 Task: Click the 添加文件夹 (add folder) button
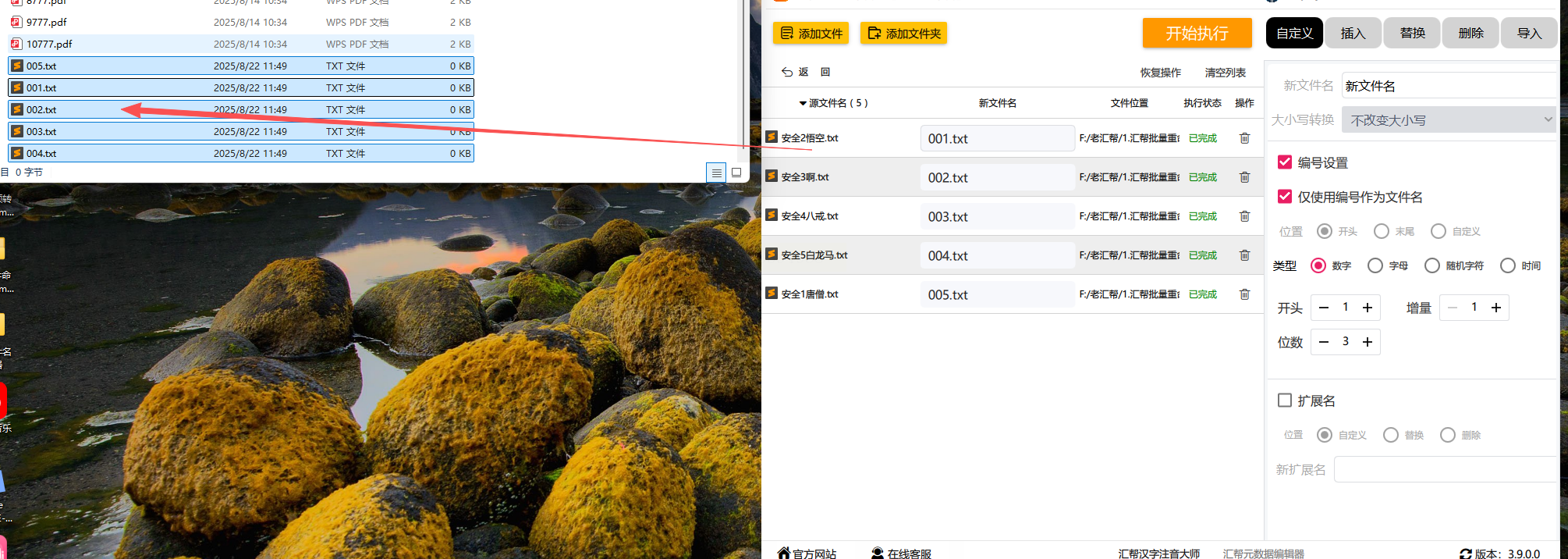tap(903, 34)
